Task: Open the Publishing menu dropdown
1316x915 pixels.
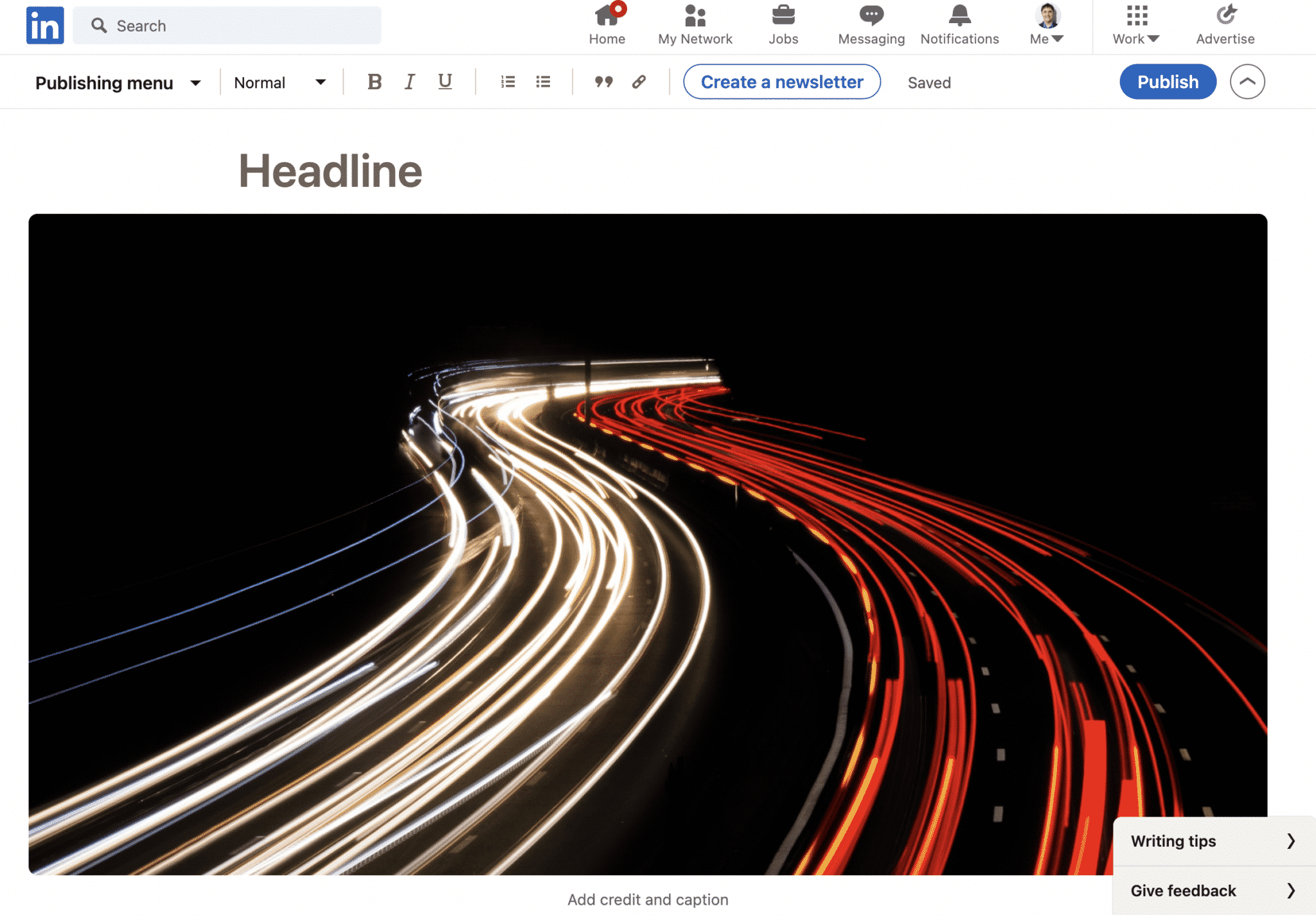Action: point(118,82)
